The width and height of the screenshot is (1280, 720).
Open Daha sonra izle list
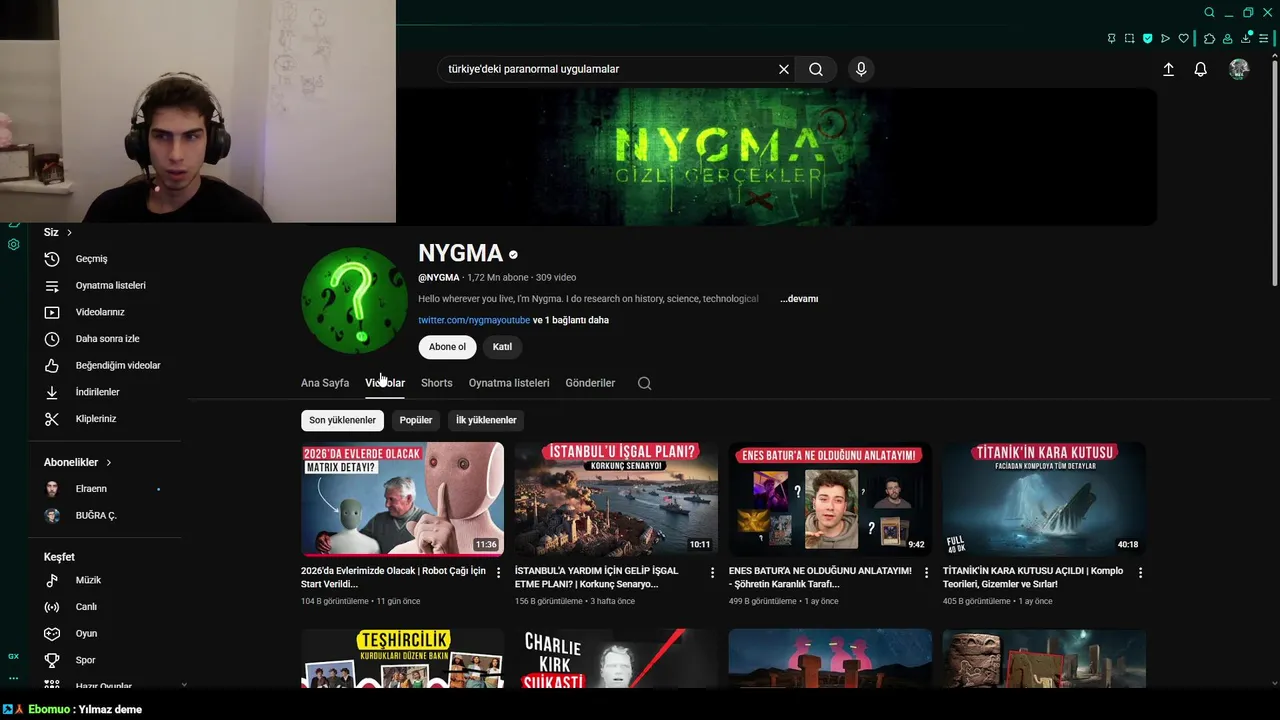point(104,339)
